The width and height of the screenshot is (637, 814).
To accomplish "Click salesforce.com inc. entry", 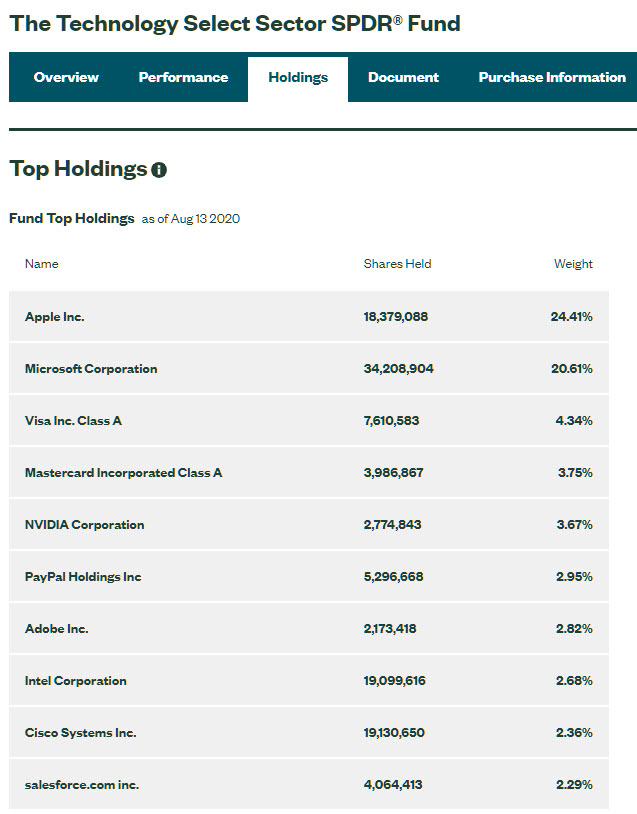I will (x=82, y=785).
